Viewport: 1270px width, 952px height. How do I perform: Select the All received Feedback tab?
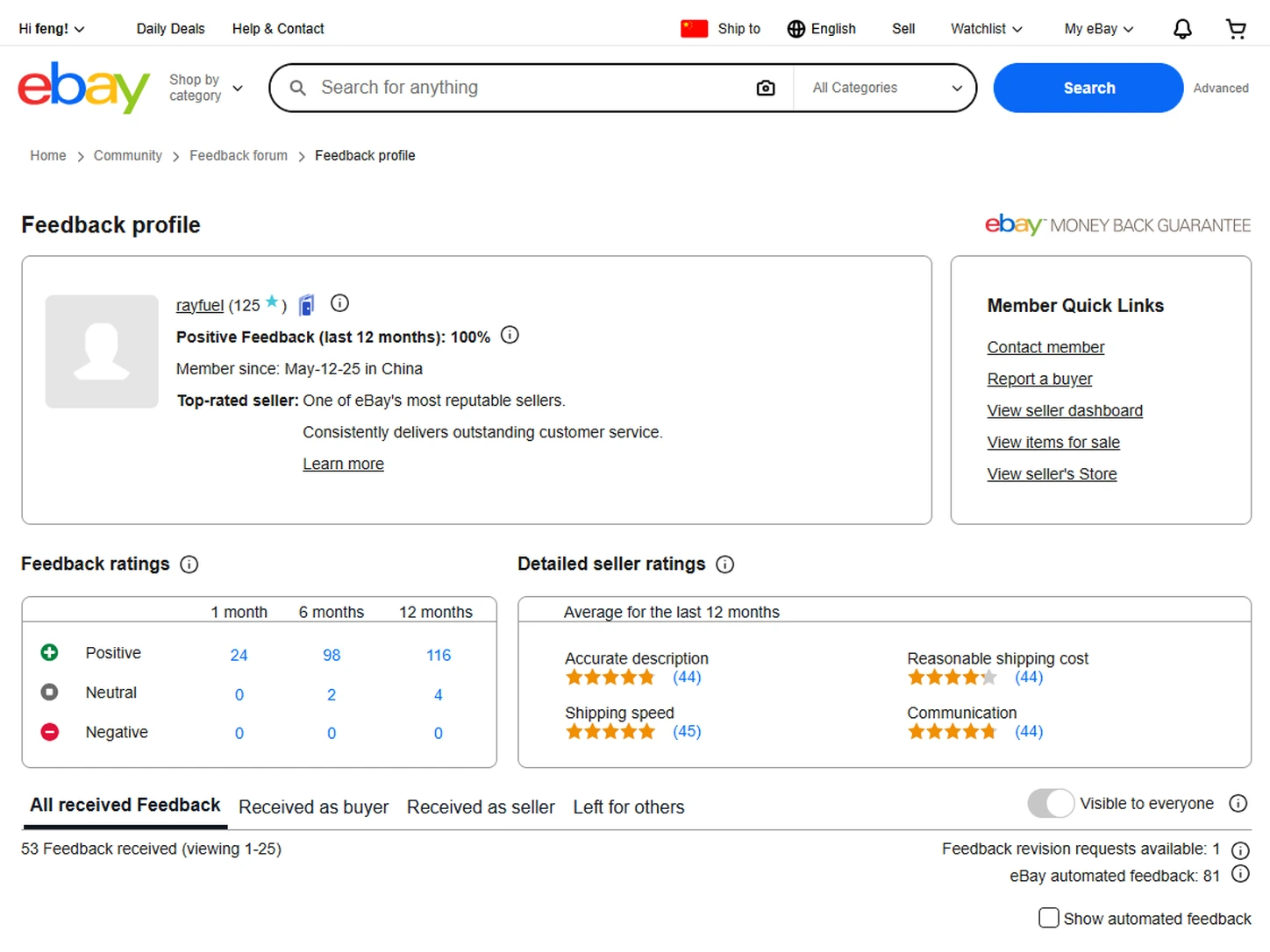(x=125, y=805)
